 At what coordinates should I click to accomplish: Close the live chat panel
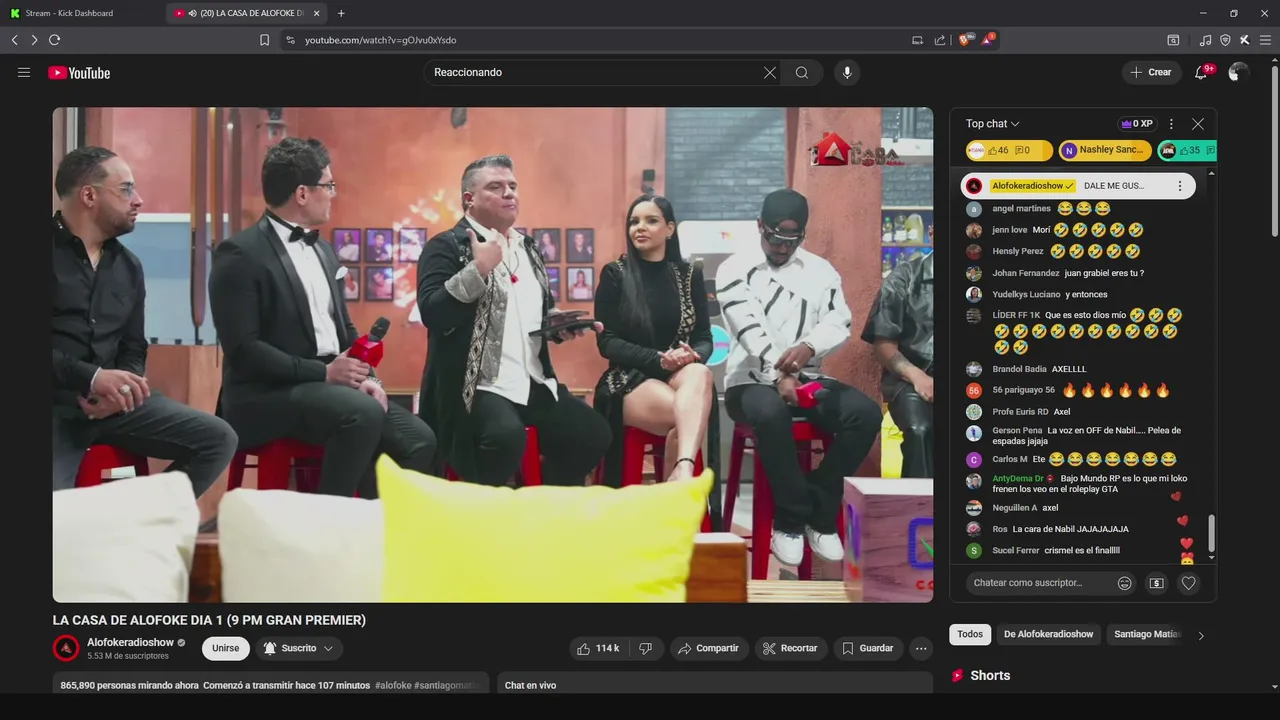pos(1198,124)
